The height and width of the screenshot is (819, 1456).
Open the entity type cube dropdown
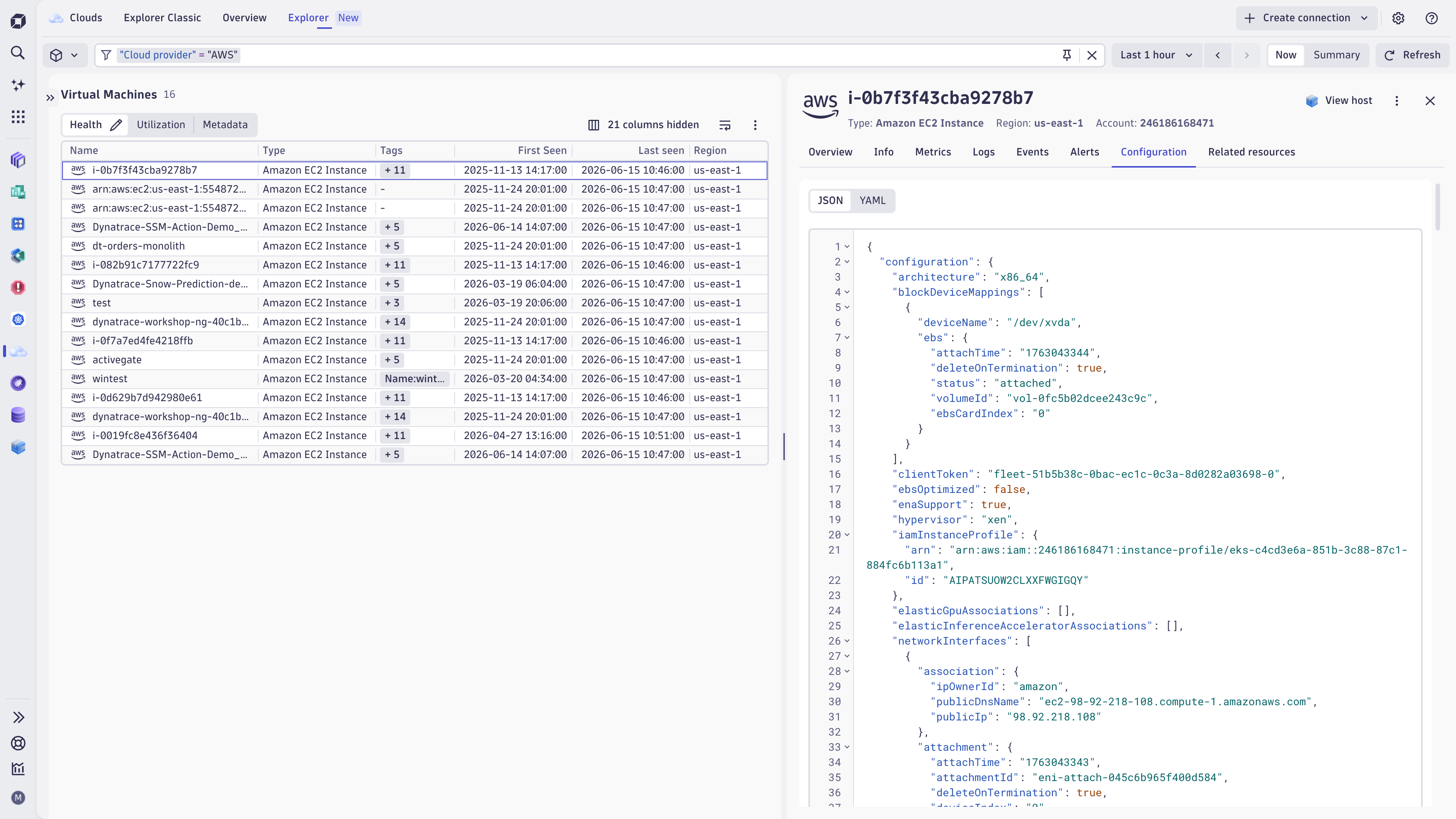[x=64, y=55]
